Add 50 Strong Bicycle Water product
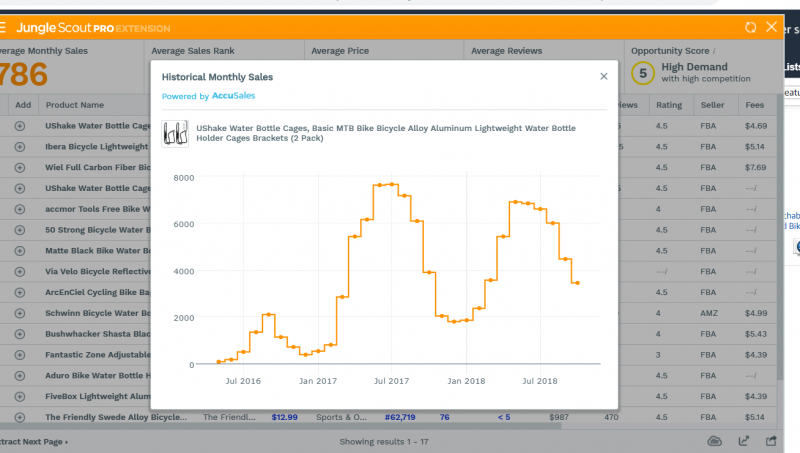 [x=20, y=230]
